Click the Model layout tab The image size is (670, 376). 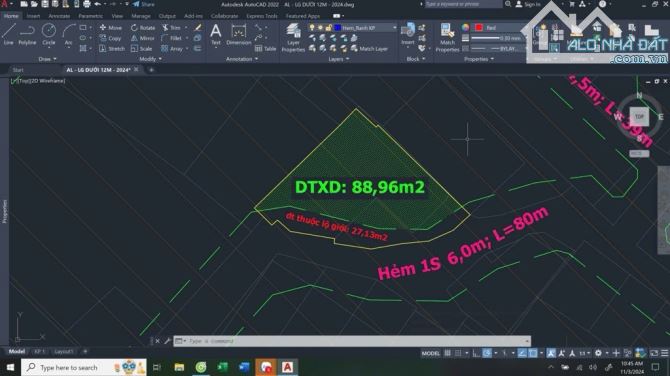click(17, 351)
